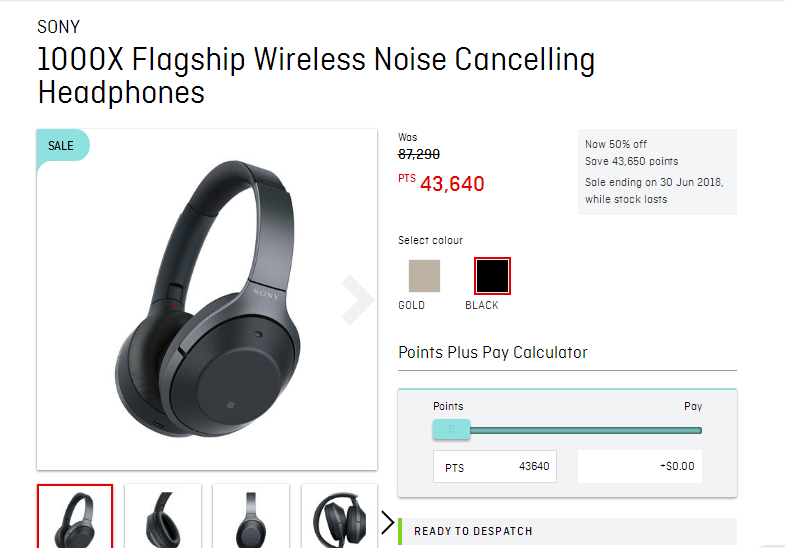Click the Now 50% off promo box
This screenshot has height=548, width=785.
coord(657,172)
